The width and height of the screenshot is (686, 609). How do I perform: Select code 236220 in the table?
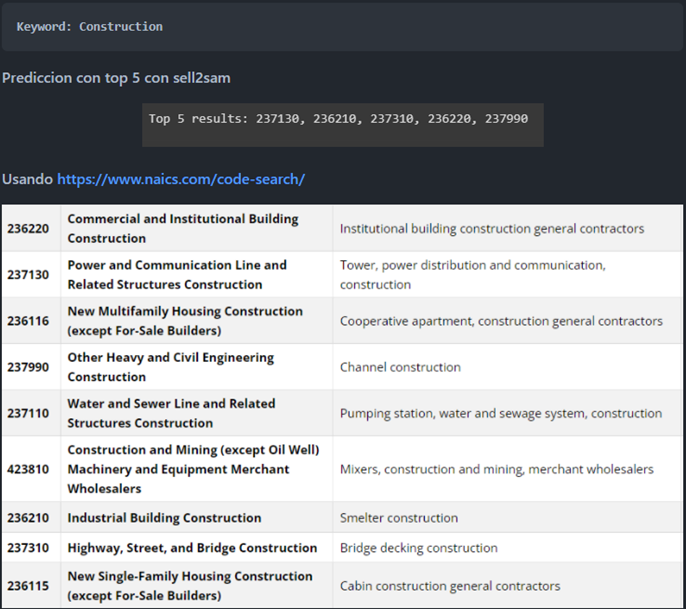(x=29, y=228)
